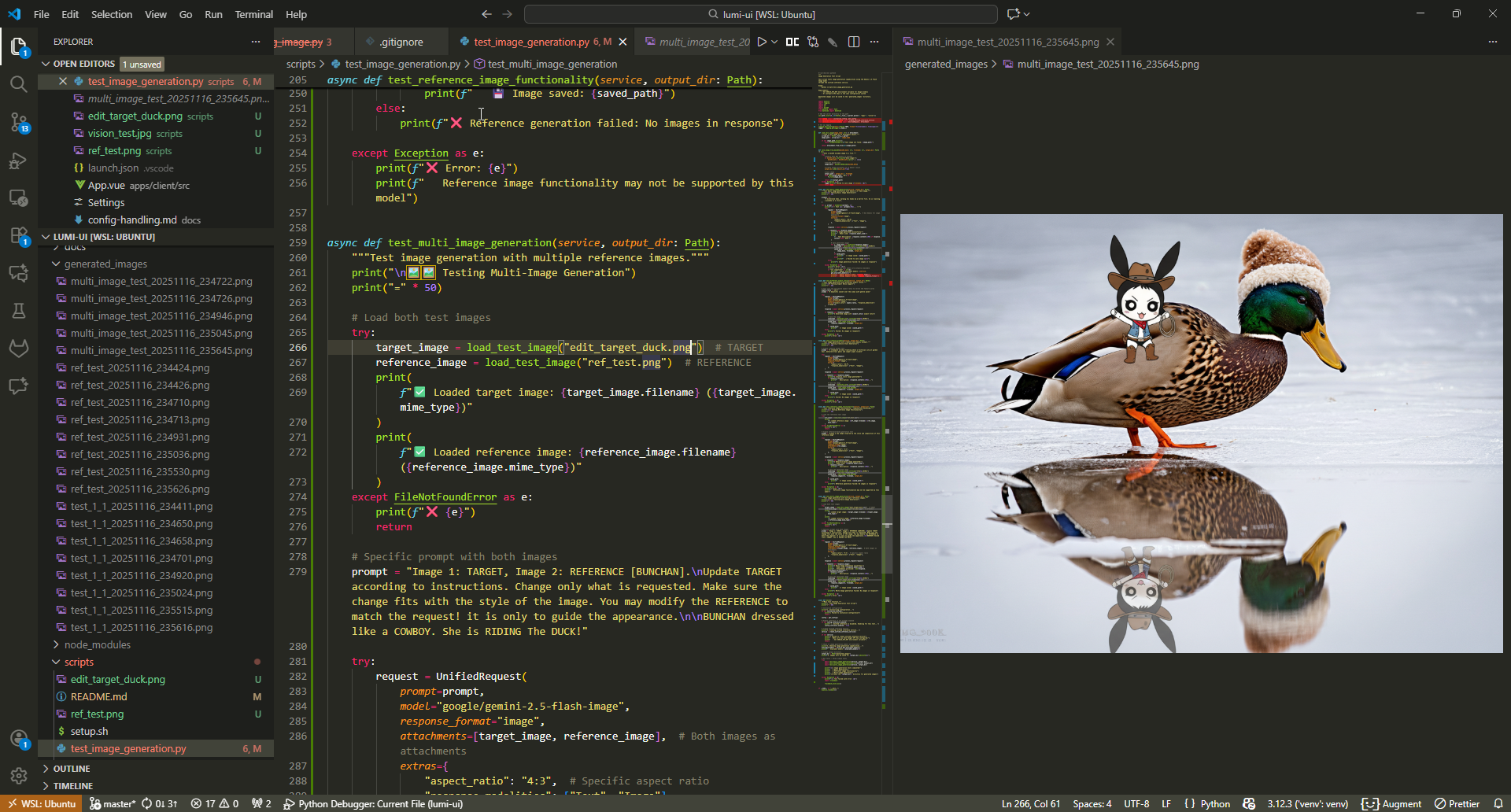Screen dimensions: 1511x812
Task: Split the editor to the right
Action: 854,42
